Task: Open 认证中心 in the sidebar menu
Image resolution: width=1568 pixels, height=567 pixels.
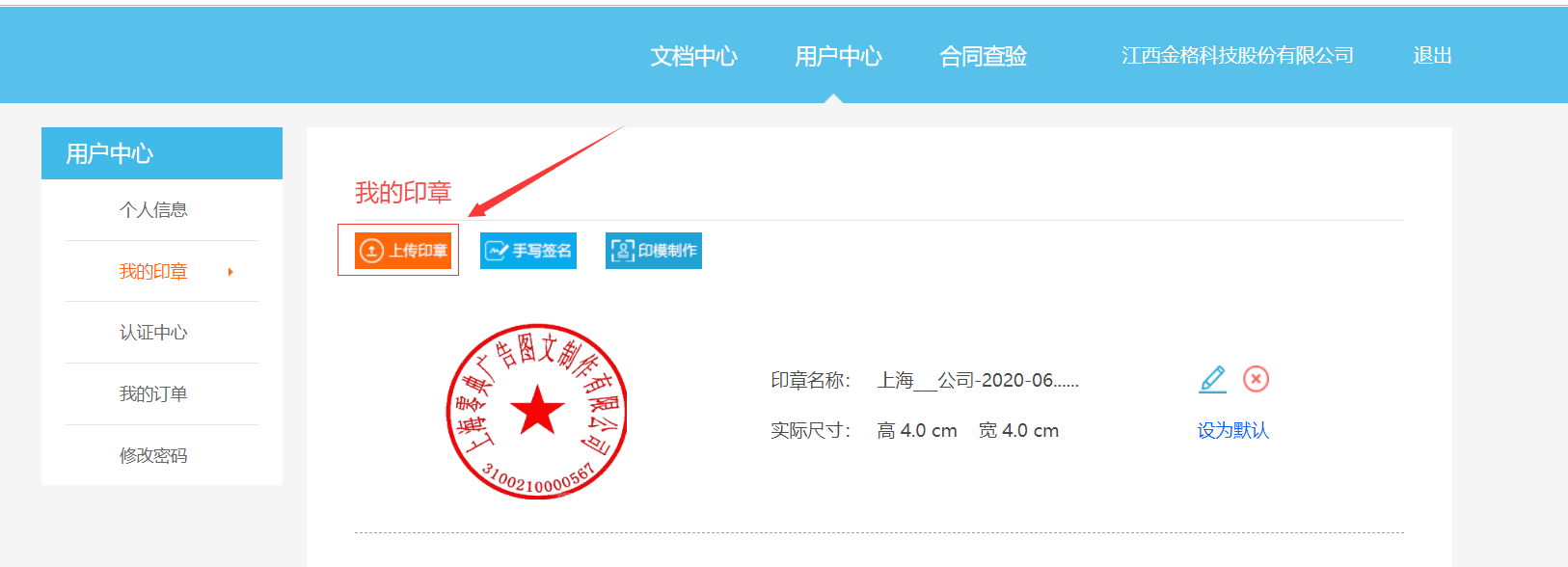Action: click(153, 333)
